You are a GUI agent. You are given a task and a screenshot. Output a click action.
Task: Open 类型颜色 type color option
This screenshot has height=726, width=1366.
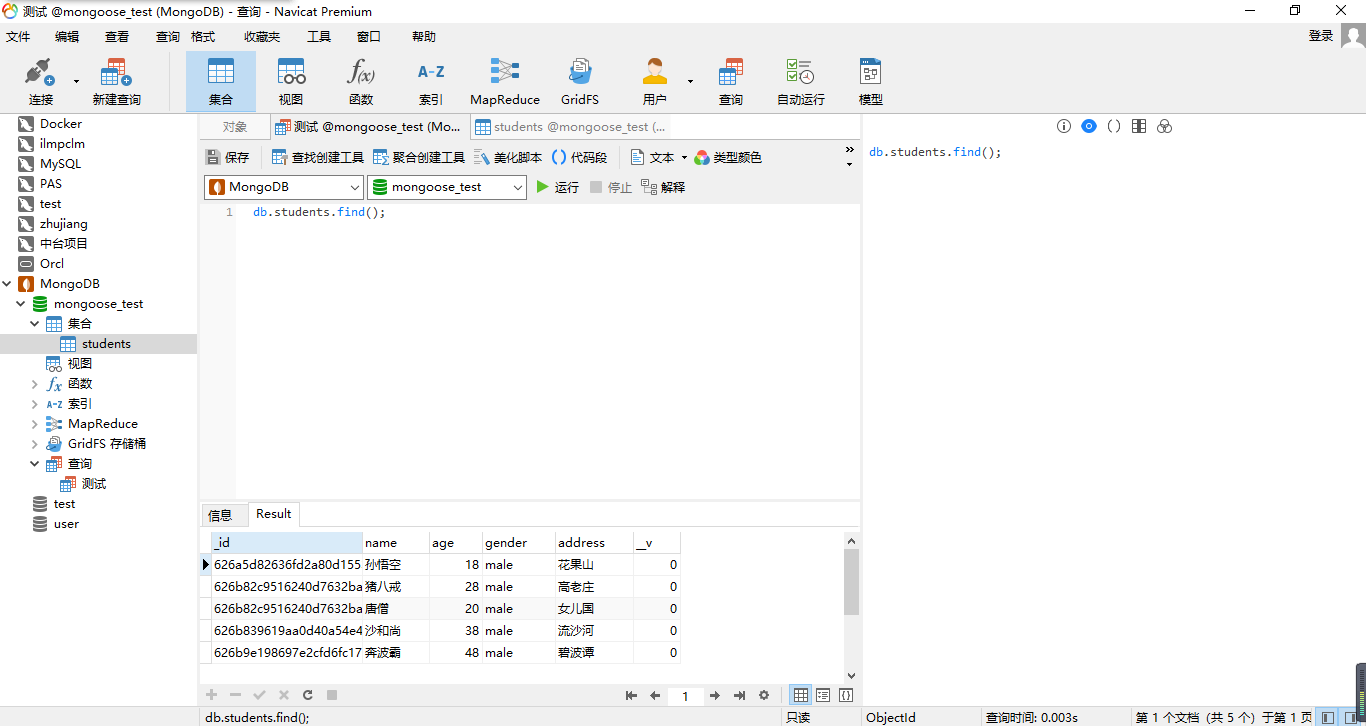click(728, 157)
